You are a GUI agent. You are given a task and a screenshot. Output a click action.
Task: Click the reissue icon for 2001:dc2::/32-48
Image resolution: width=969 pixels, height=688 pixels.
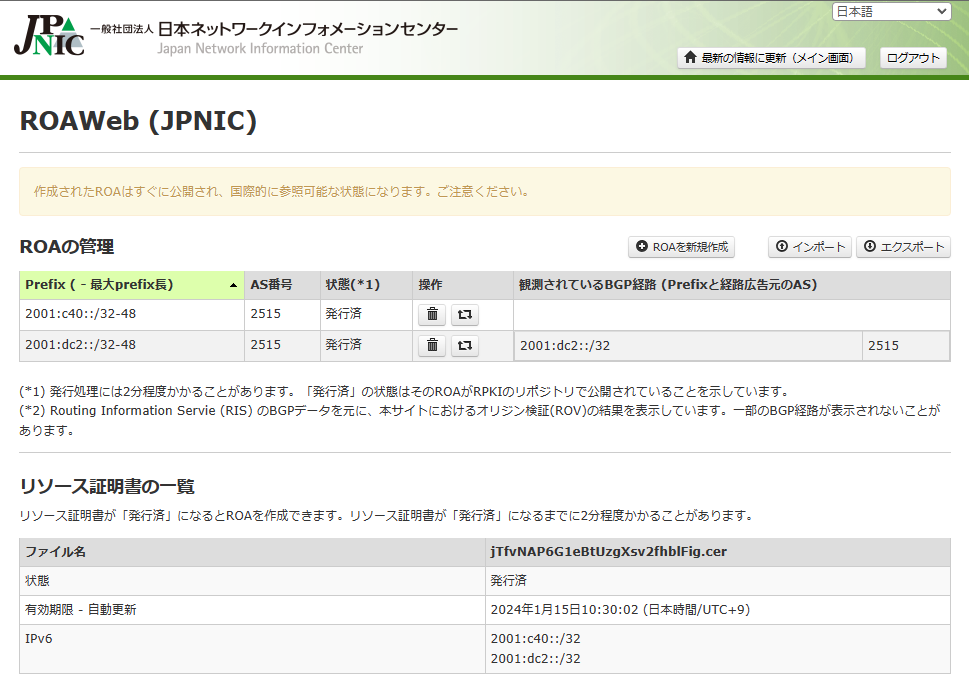(x=465, y=345)
